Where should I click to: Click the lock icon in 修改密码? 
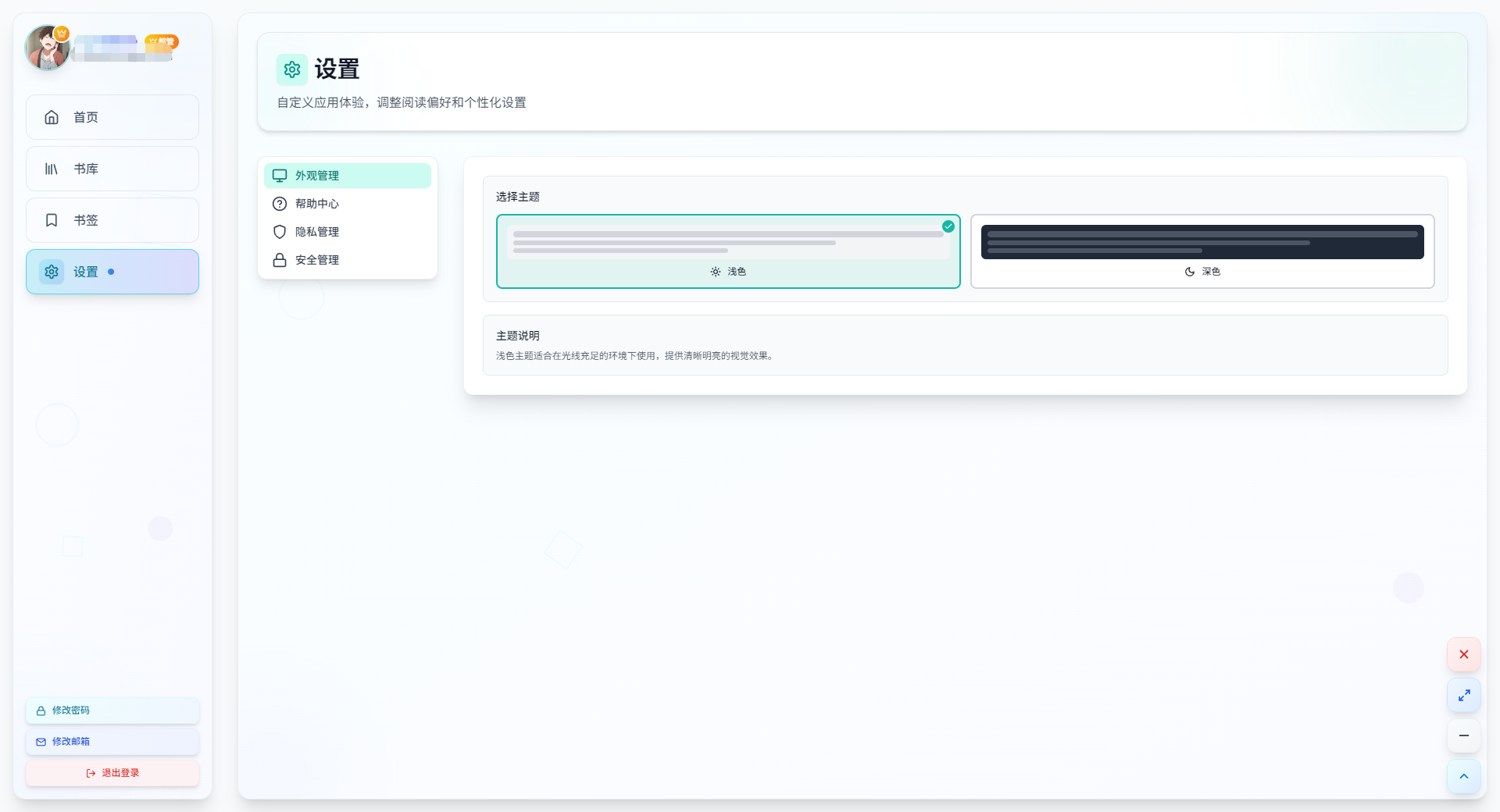coord(41,710)
